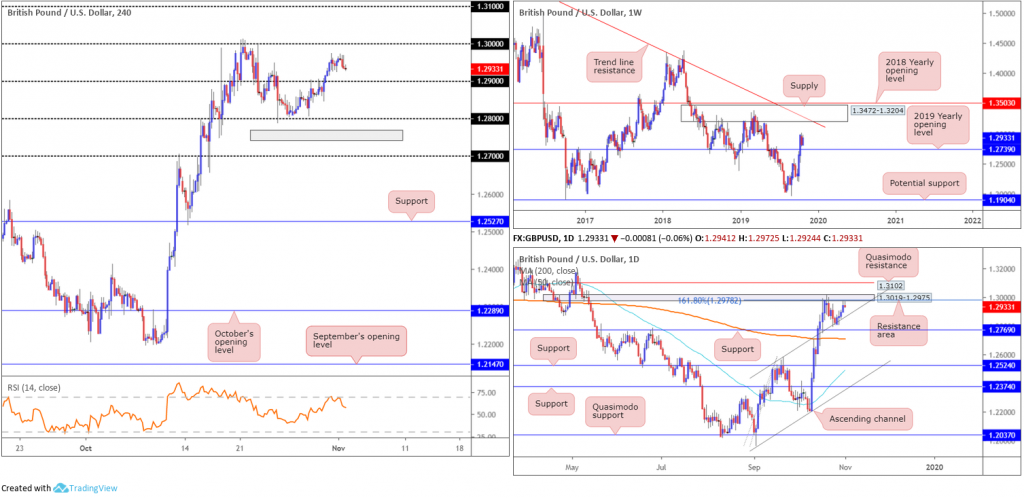Click the blue 1.23740 price tag on daily chart

pyautogui.click(x=1000, y=386)
